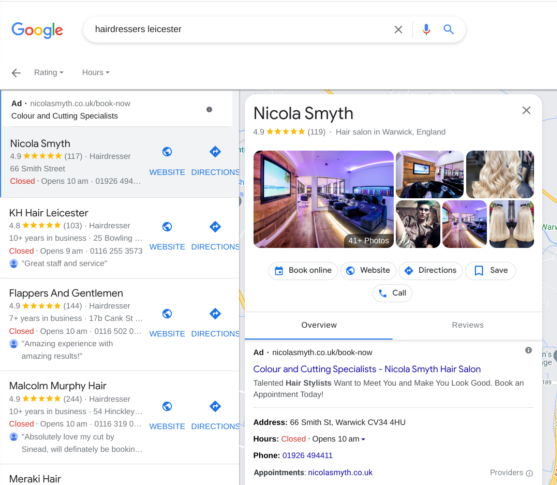
Task: Switch to the Reviews tab
Action: coord(467,325)
